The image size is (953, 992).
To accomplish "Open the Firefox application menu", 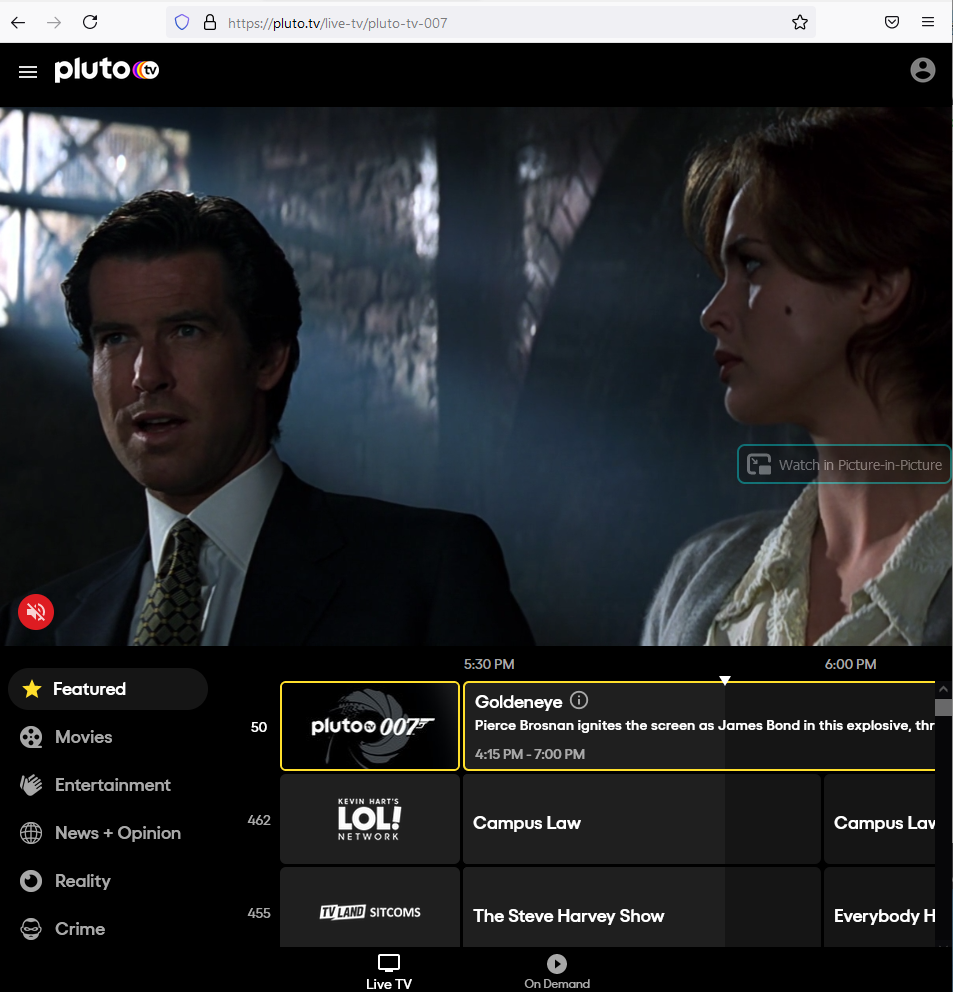I will tap(928, 21).
